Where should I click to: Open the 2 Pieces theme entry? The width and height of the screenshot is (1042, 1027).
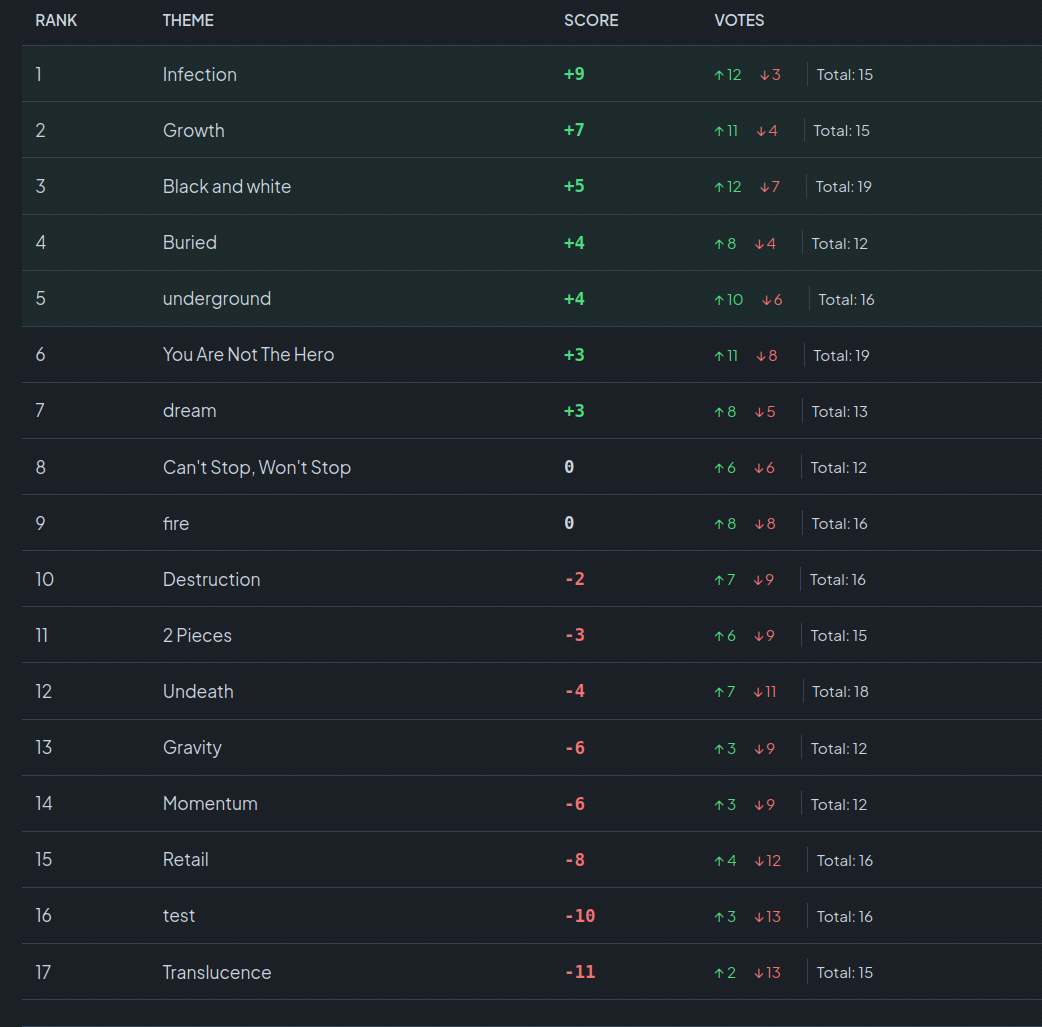[197, 636]
